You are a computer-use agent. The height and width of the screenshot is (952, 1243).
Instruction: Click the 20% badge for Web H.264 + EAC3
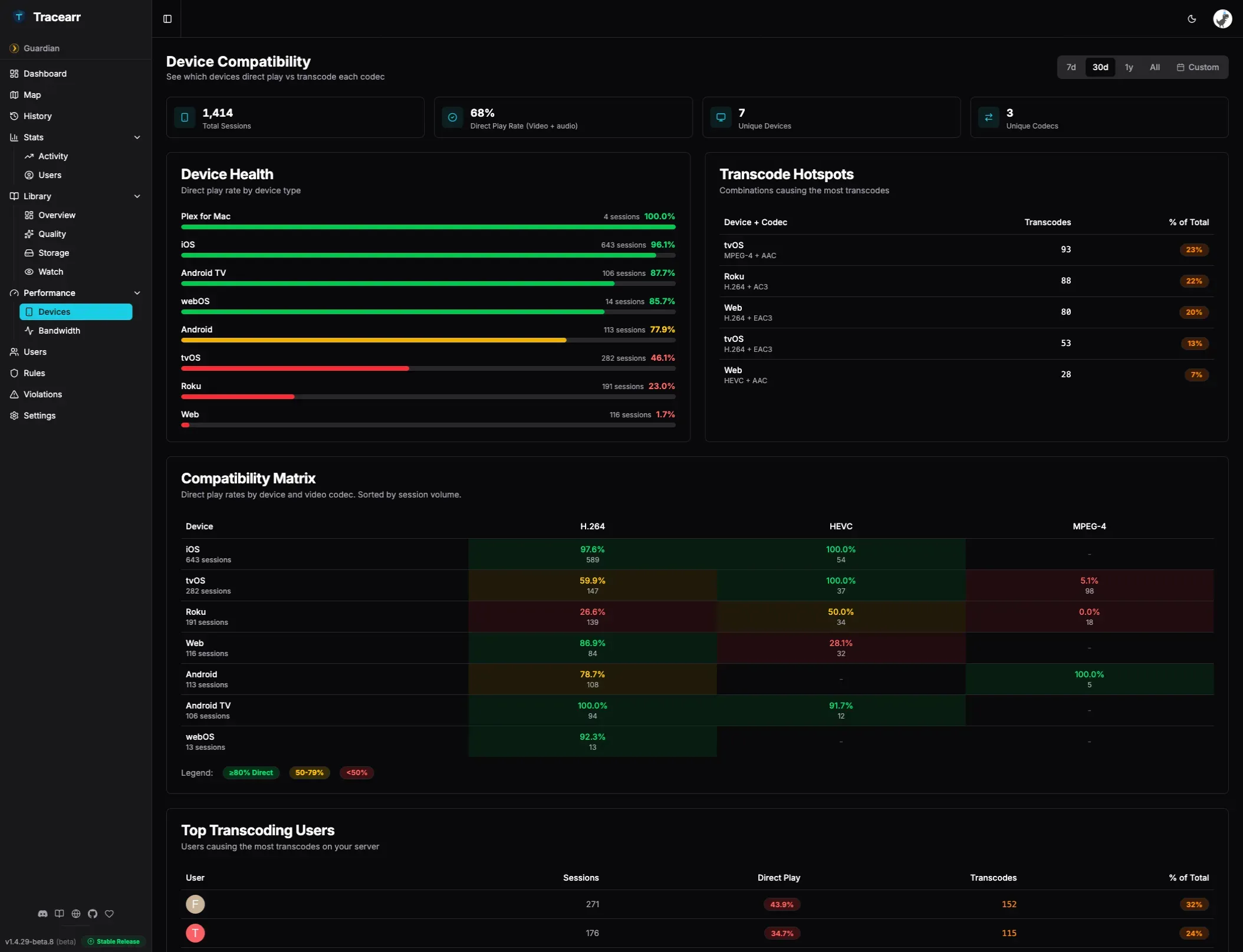click(x=1193, y=312)
